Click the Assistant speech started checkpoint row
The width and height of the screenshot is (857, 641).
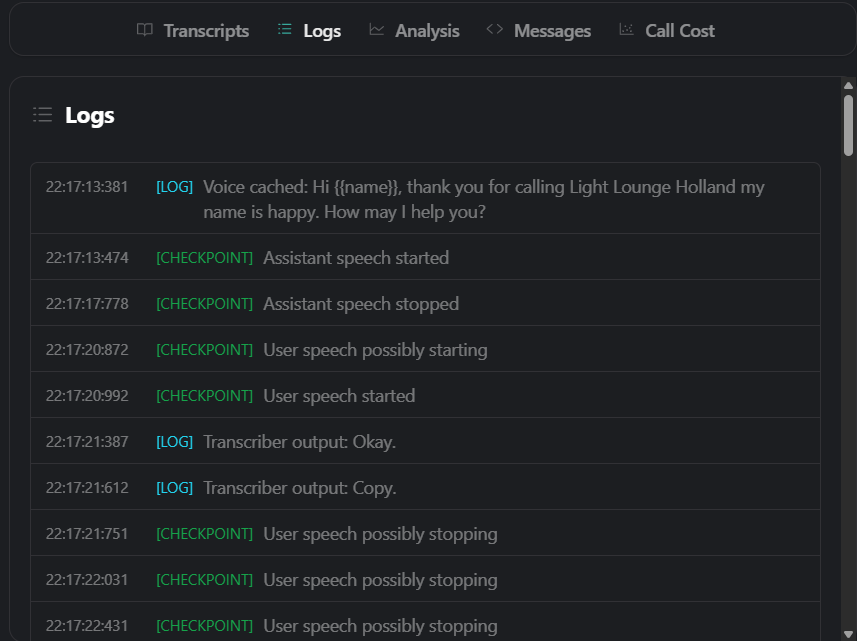point(425,257)
